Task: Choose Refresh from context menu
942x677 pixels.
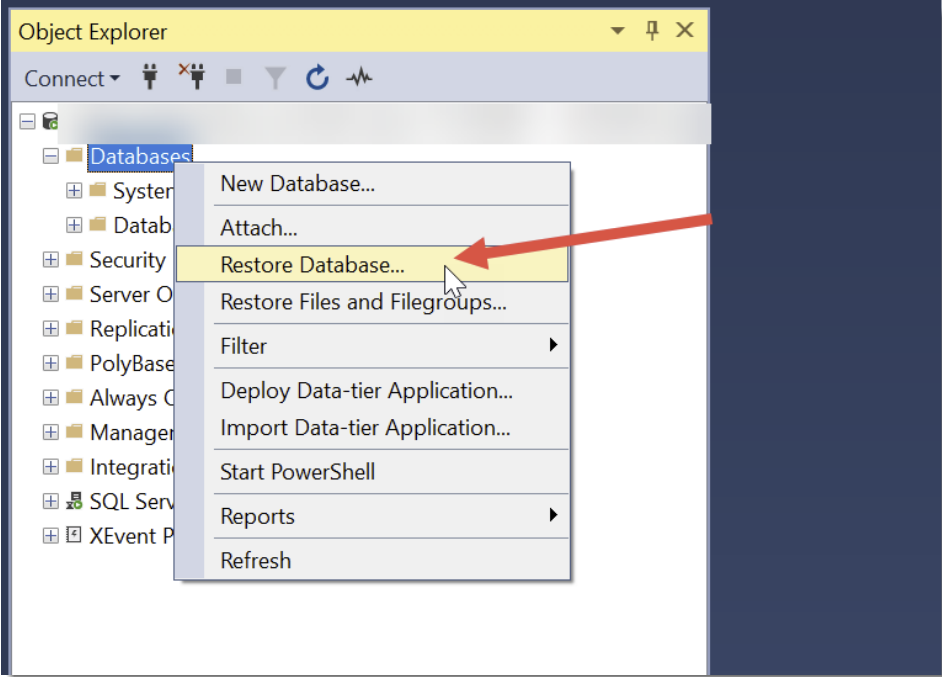Action: [372, 560]
